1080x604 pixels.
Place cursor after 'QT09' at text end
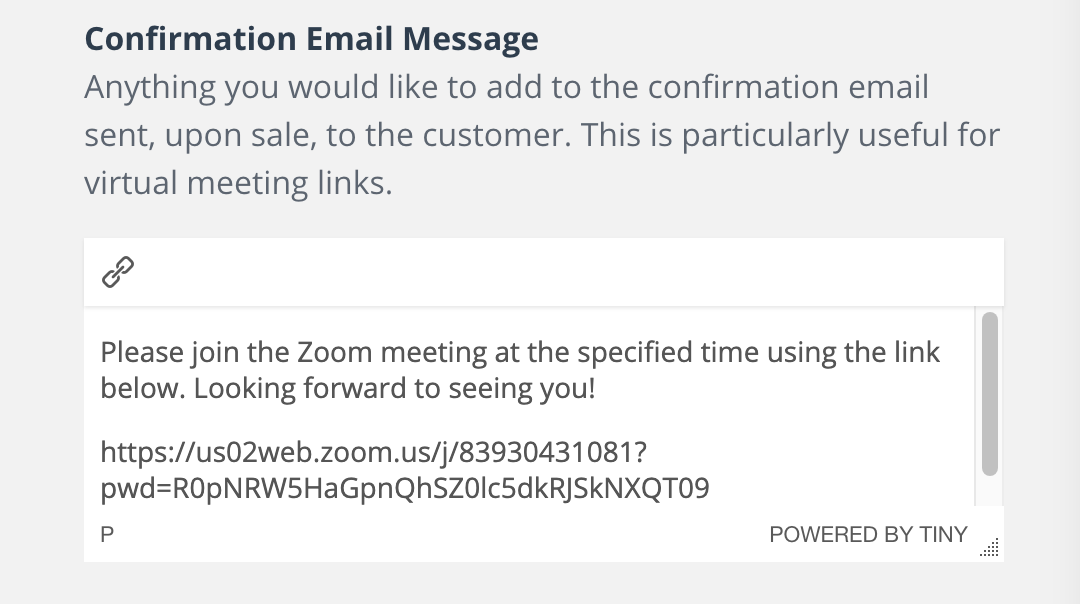(710, 488)
